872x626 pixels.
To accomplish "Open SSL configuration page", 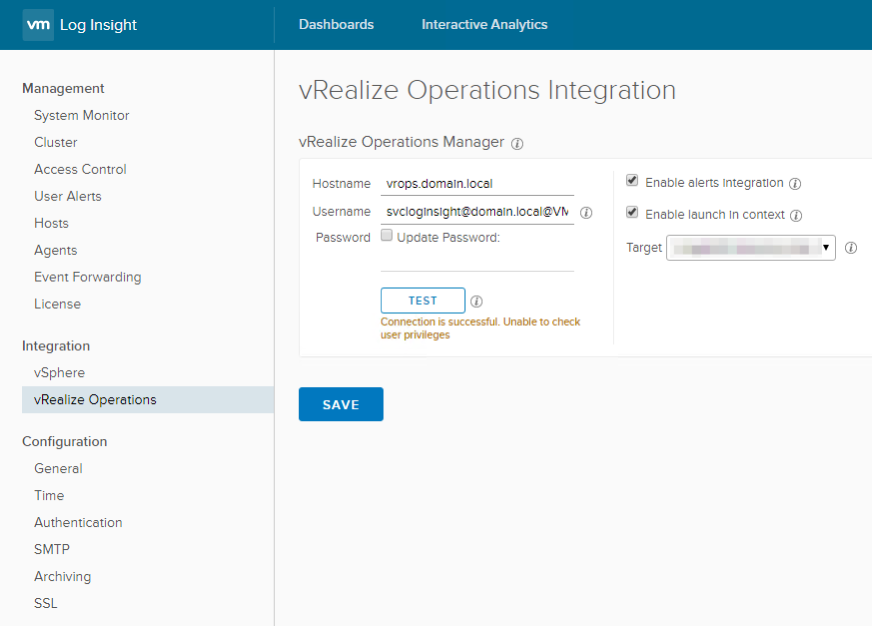I will pos(46,603).
